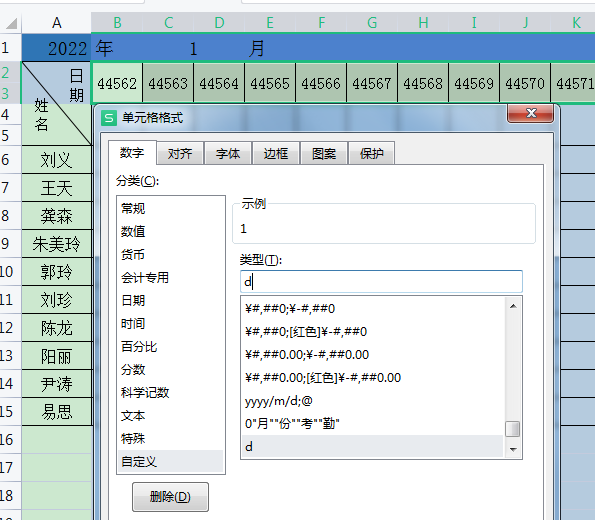The image size is (595, 520).
Task: Click the name cell 阳丽
Action: [57, 356]
